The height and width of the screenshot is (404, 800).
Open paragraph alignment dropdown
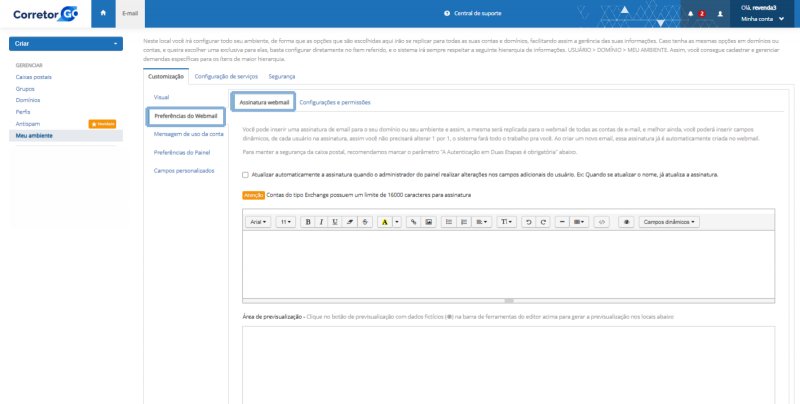481,222
